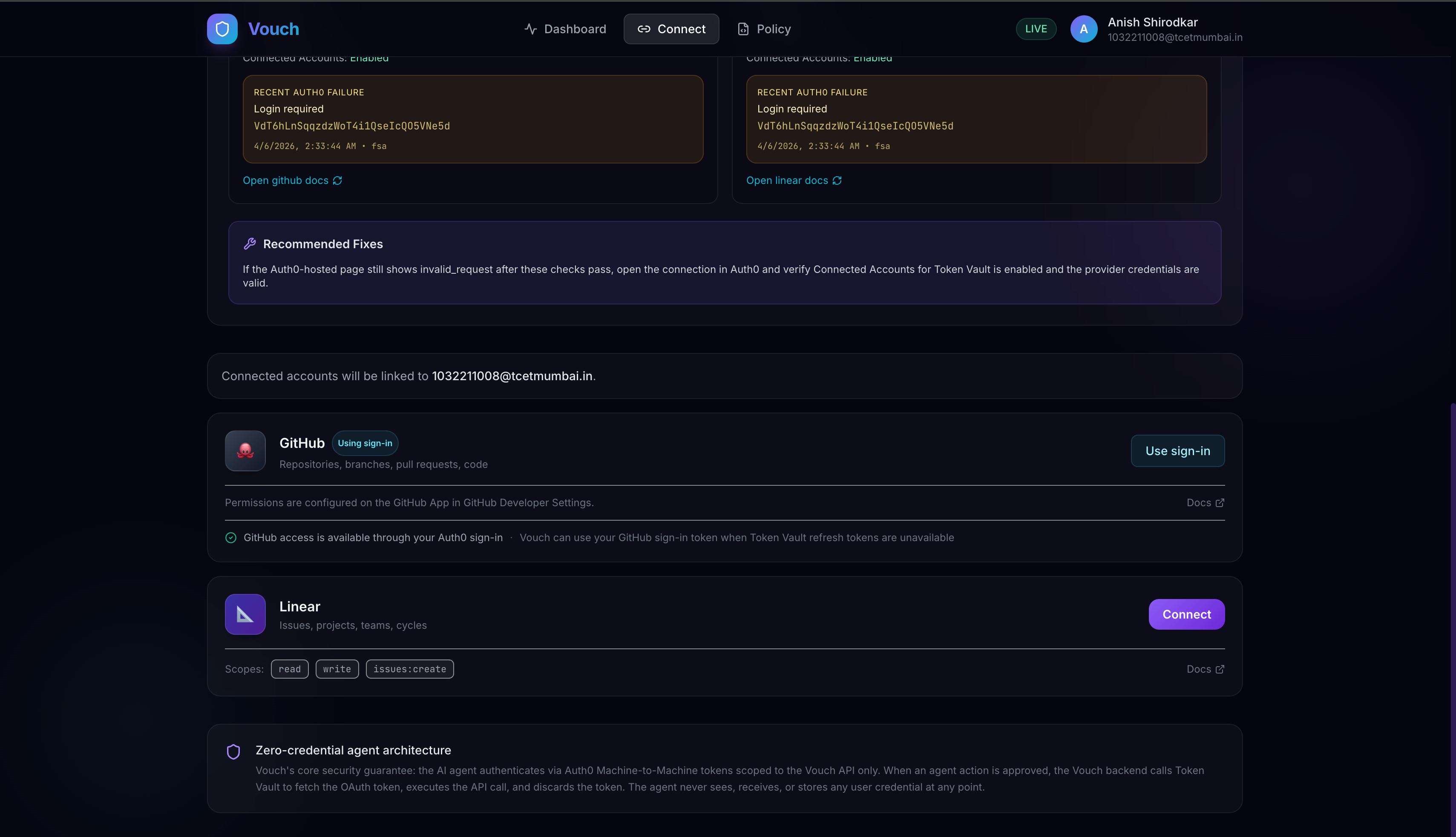Select the Connect tab in navigation

(671, 29)
